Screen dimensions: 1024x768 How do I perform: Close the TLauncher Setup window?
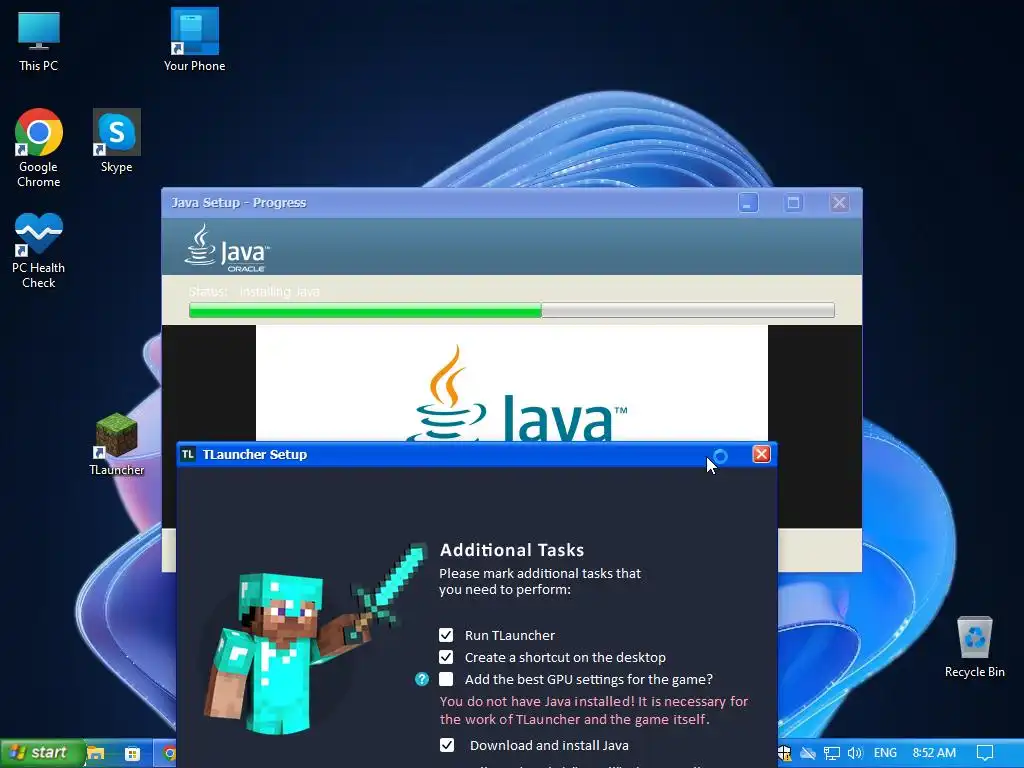coord(761,455)
